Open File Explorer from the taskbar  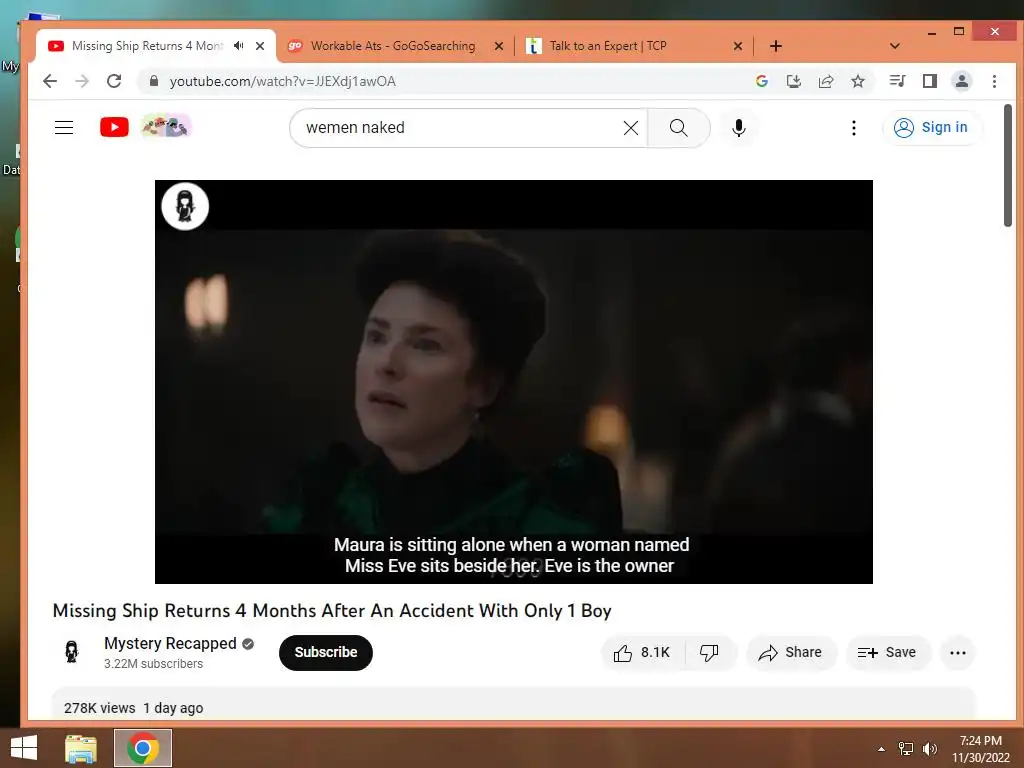(81, 748)
